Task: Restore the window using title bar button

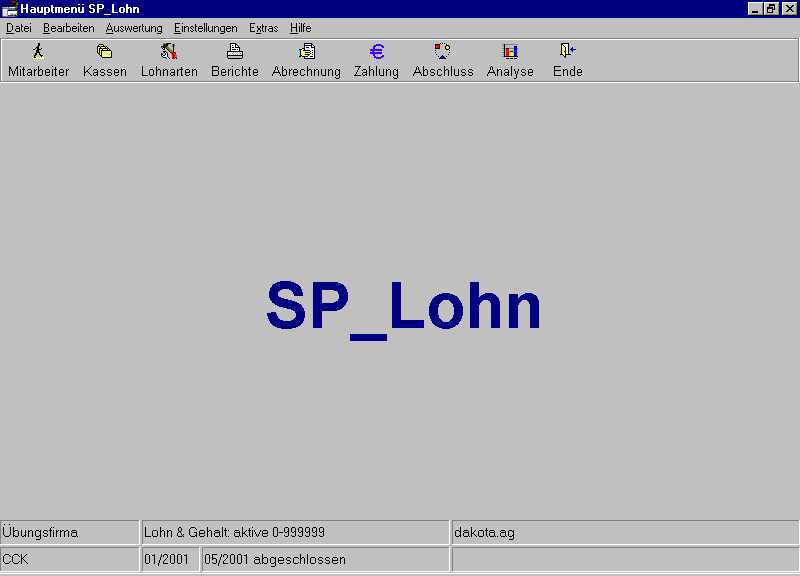Action: 771,9
